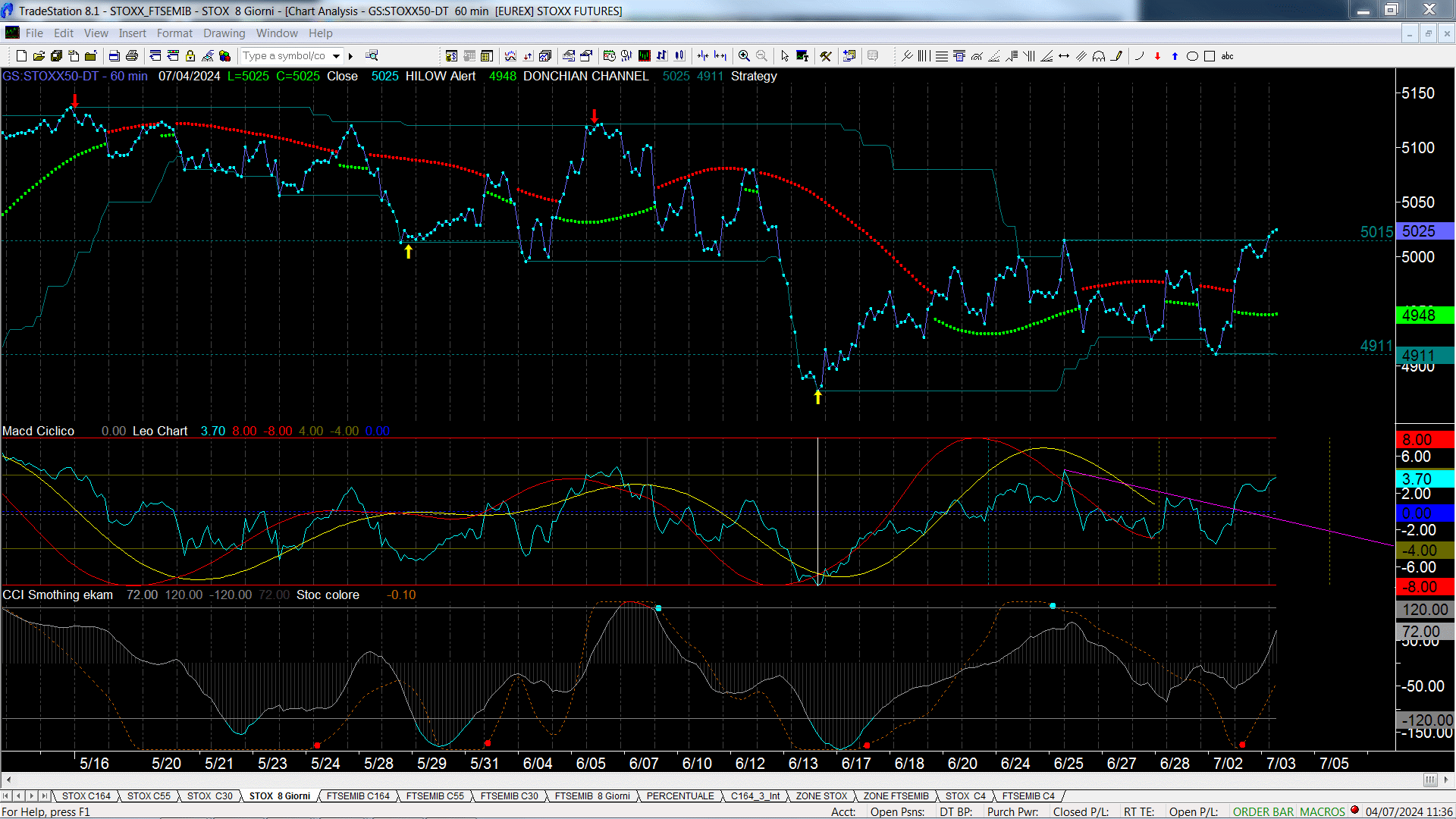Select the pointer cursor tool
This screenshot has height=819, width=1456.
pyautogui.click(x=785, y=56)
